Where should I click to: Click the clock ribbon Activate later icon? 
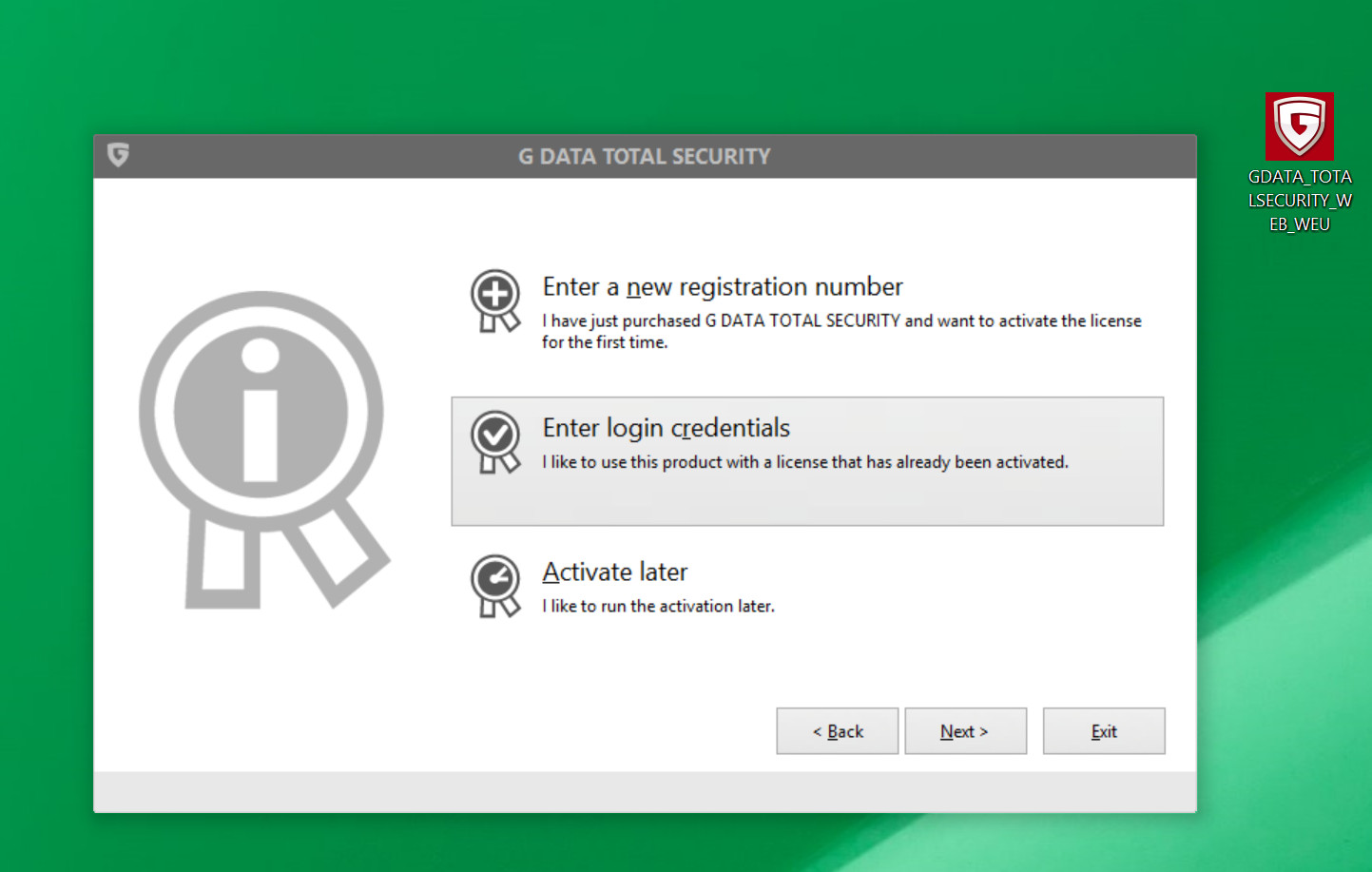coord(495,587)
